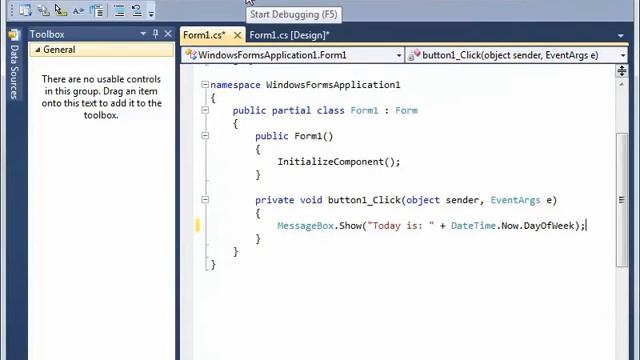Click the toolbar icon showing a mouse pointer
Viewport: 640px width, 360px height.
(61, 10)
